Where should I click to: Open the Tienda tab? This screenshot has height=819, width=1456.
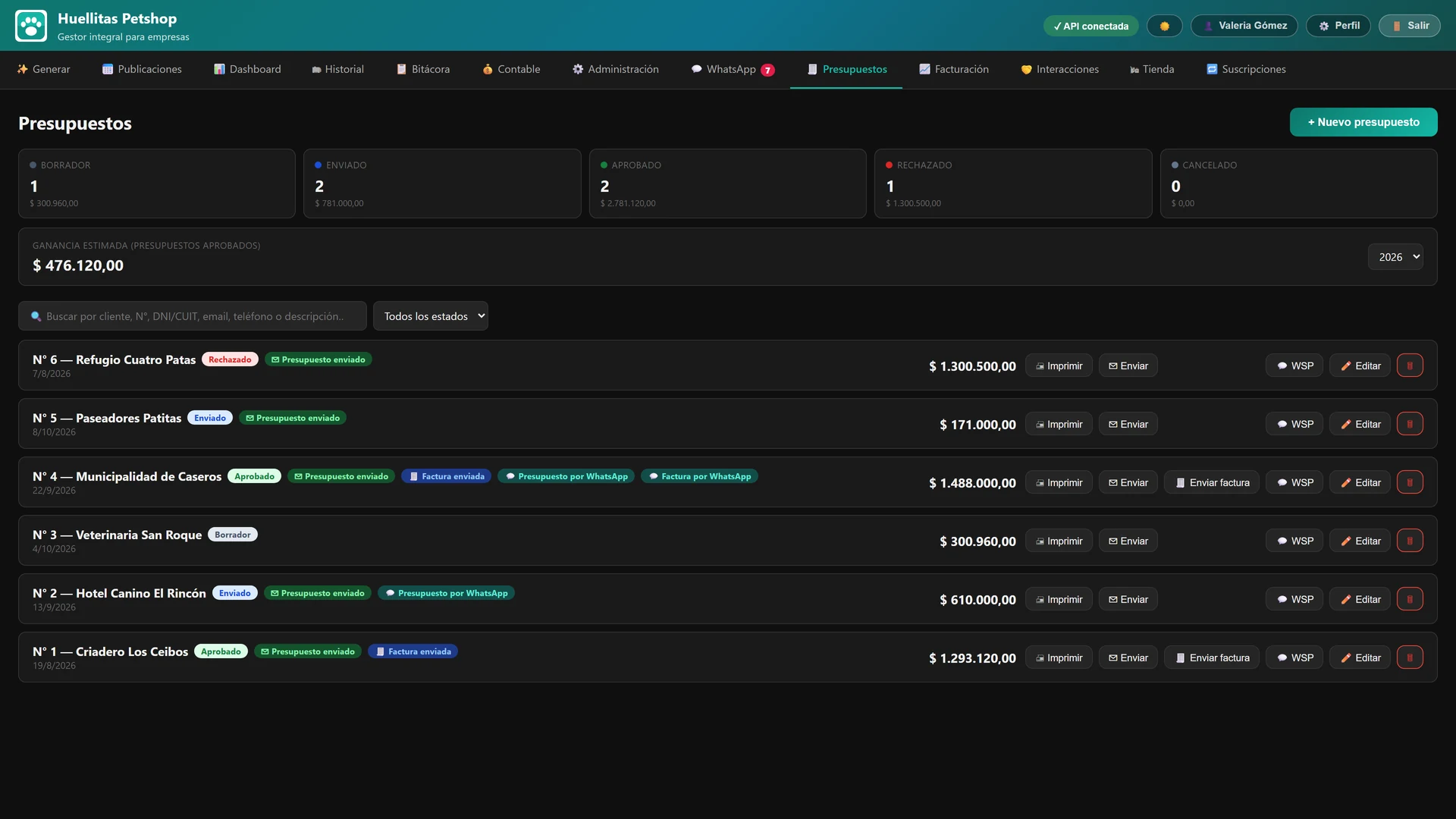coord(1151,69)
